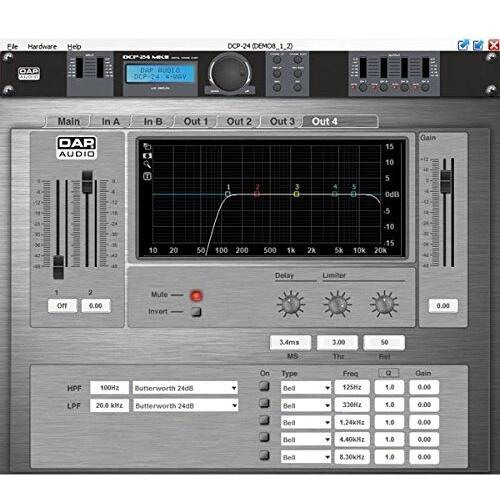
Task: Select EQ band 3 yellow node on the graph
Action: [296, 194]
